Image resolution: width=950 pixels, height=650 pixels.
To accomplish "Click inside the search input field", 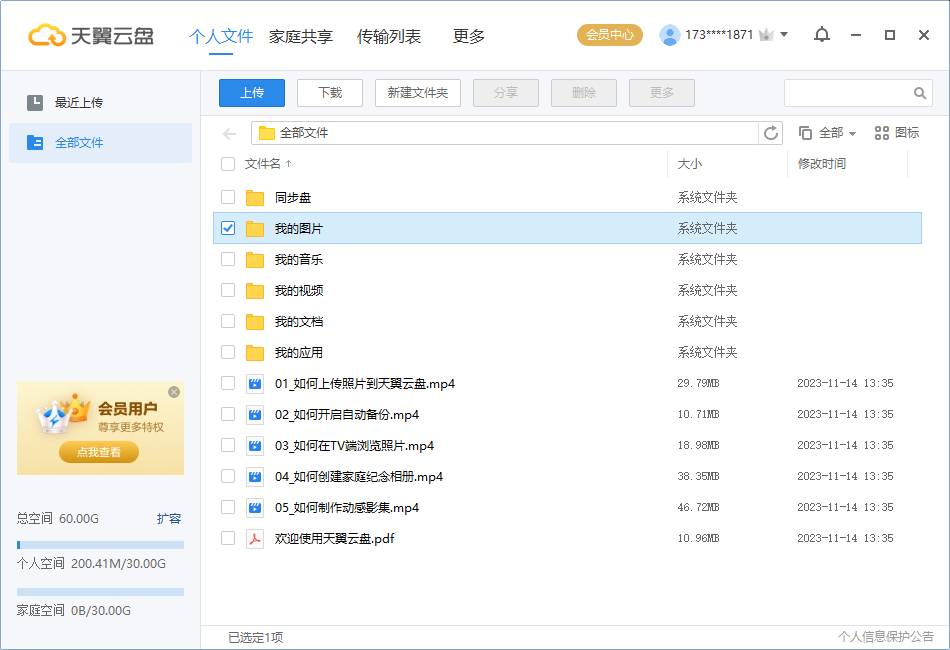I will pos(850,92).
